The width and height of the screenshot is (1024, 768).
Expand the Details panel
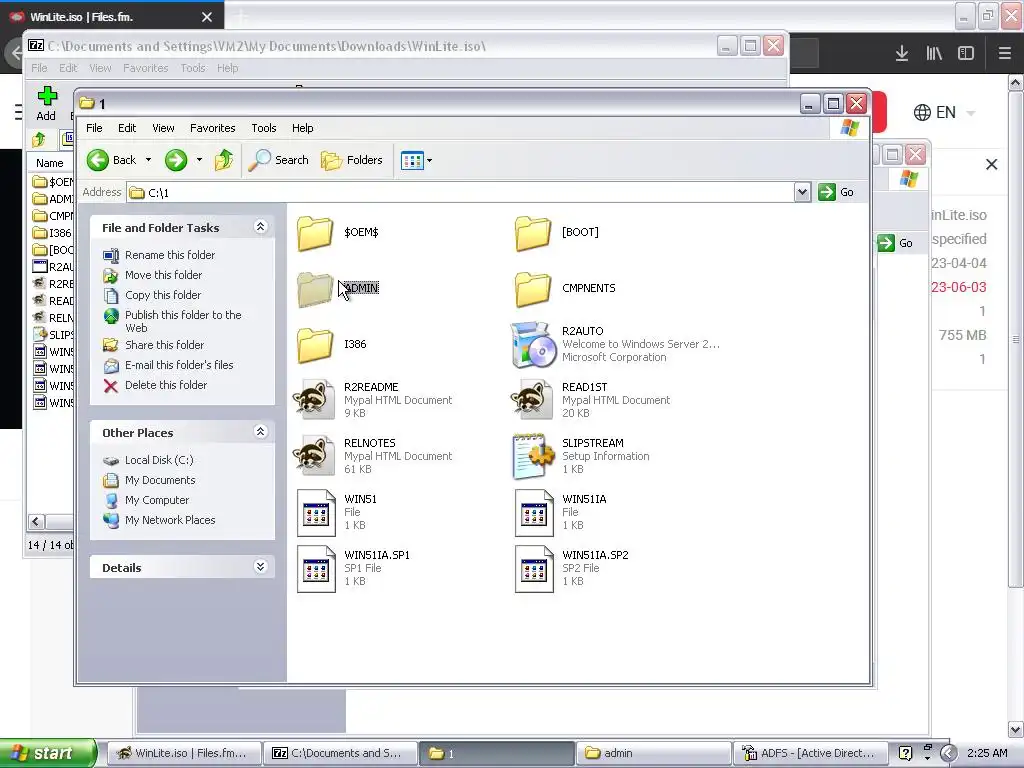(261, 567)
